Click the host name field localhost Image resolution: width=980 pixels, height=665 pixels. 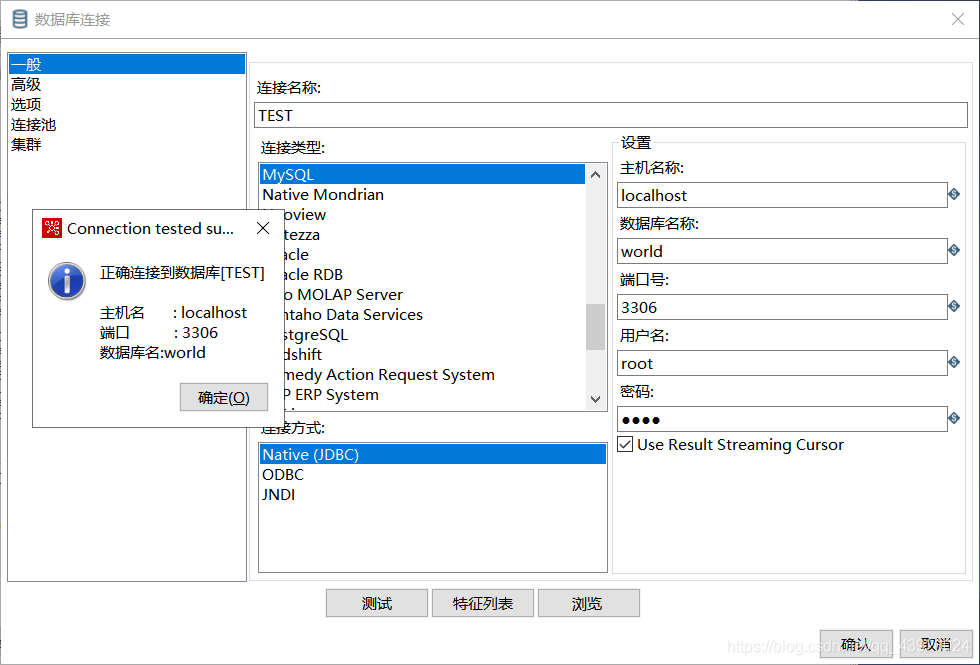[782, 195]
